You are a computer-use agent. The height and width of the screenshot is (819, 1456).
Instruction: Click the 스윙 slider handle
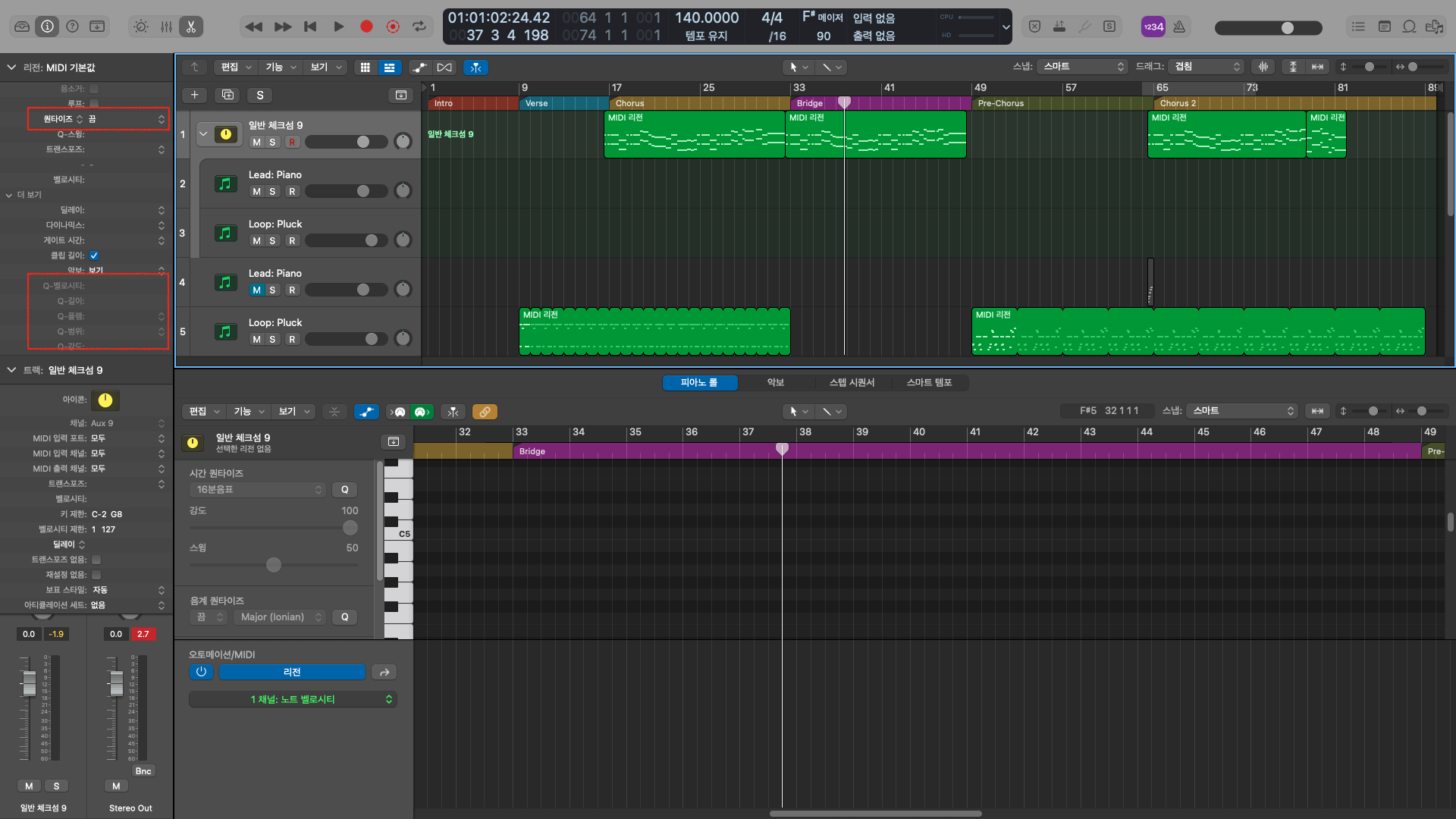(x=274, y=565)
